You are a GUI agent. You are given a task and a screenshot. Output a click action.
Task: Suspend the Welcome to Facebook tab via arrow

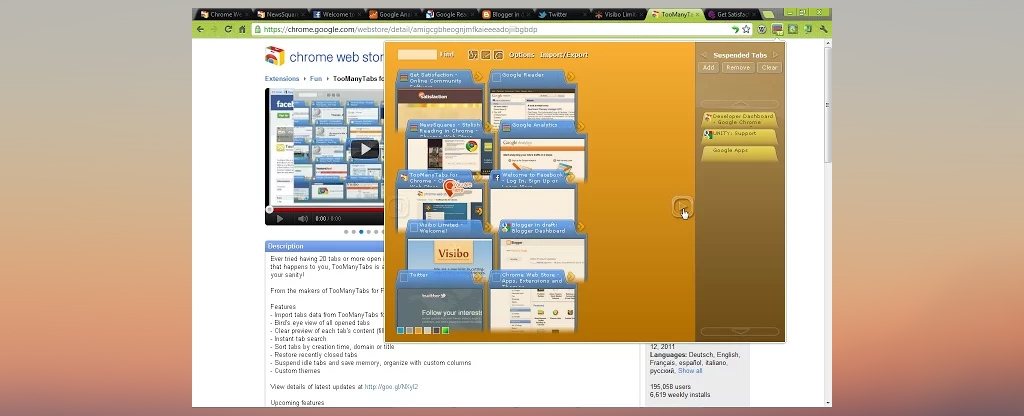point(571,177)
